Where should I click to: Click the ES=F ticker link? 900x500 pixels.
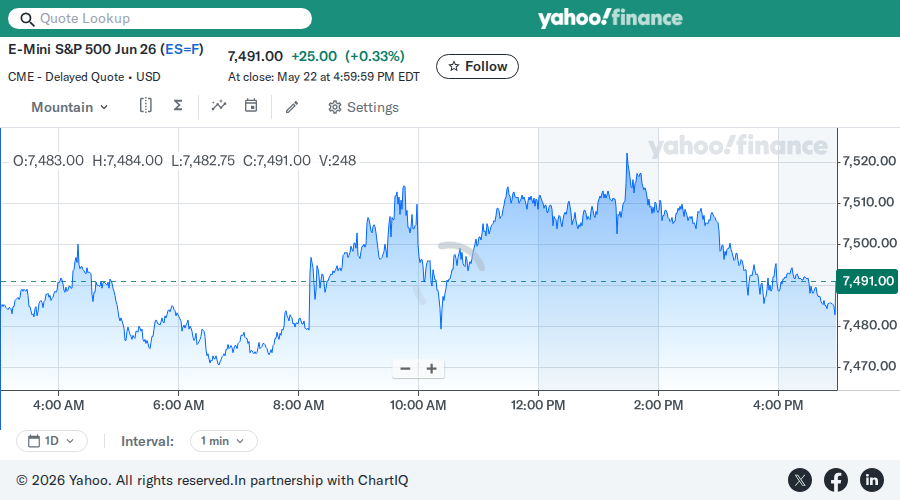[x=182, y=49]
